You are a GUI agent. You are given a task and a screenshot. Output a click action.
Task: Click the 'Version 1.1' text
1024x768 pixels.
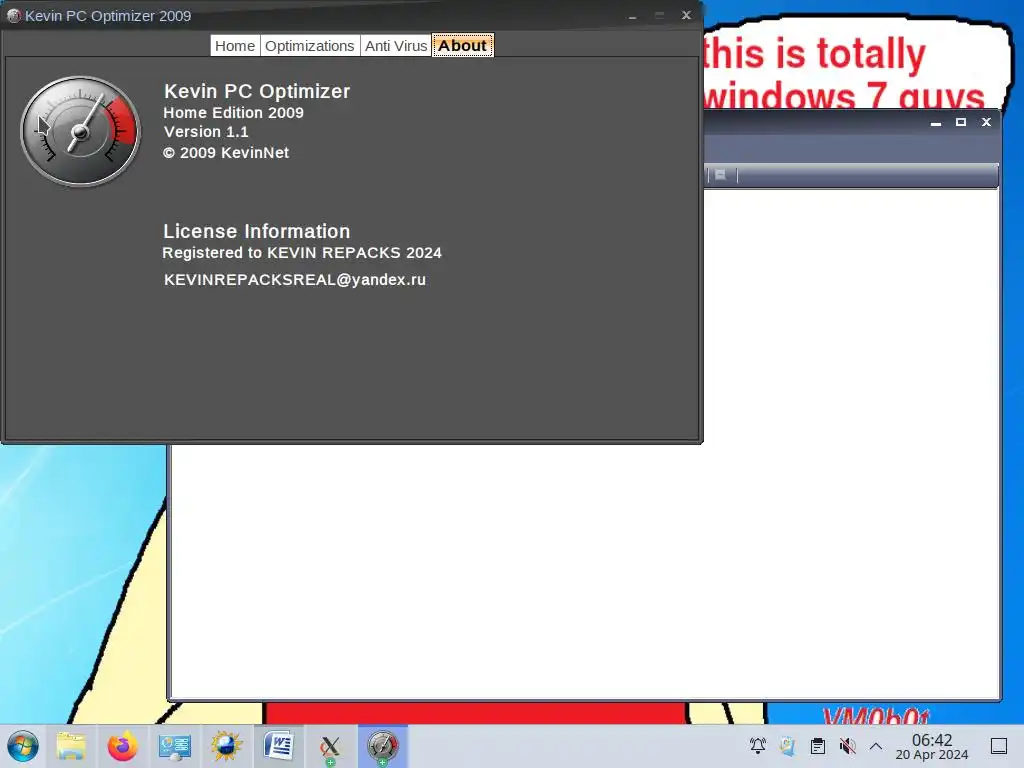[x=206, y=132]
